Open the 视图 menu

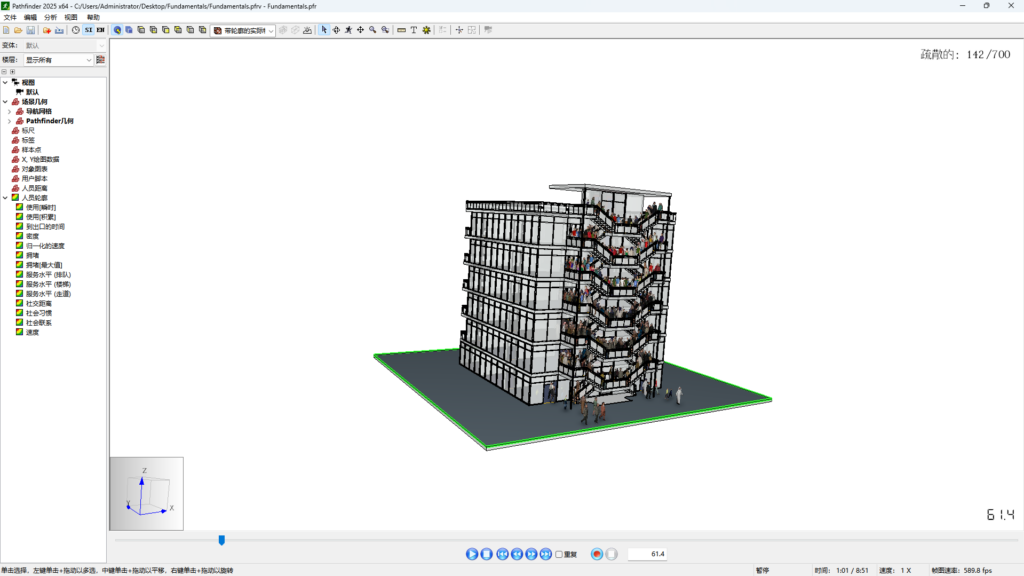(70, 17)
